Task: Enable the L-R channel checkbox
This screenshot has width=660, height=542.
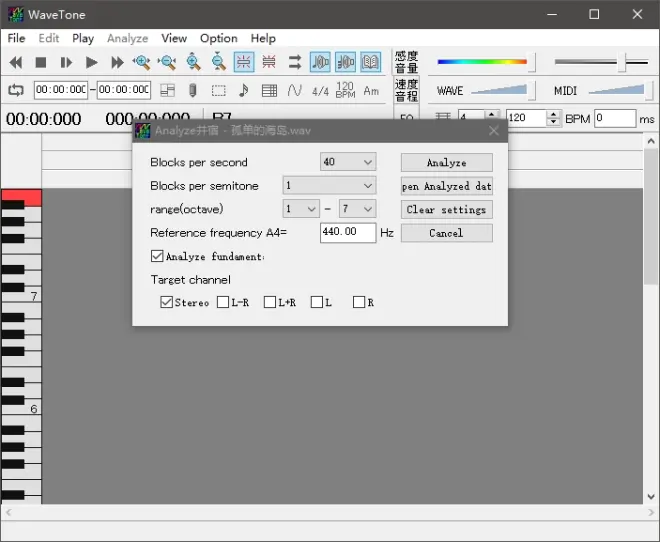Action: pyautogui.click(x=223, y=302)
